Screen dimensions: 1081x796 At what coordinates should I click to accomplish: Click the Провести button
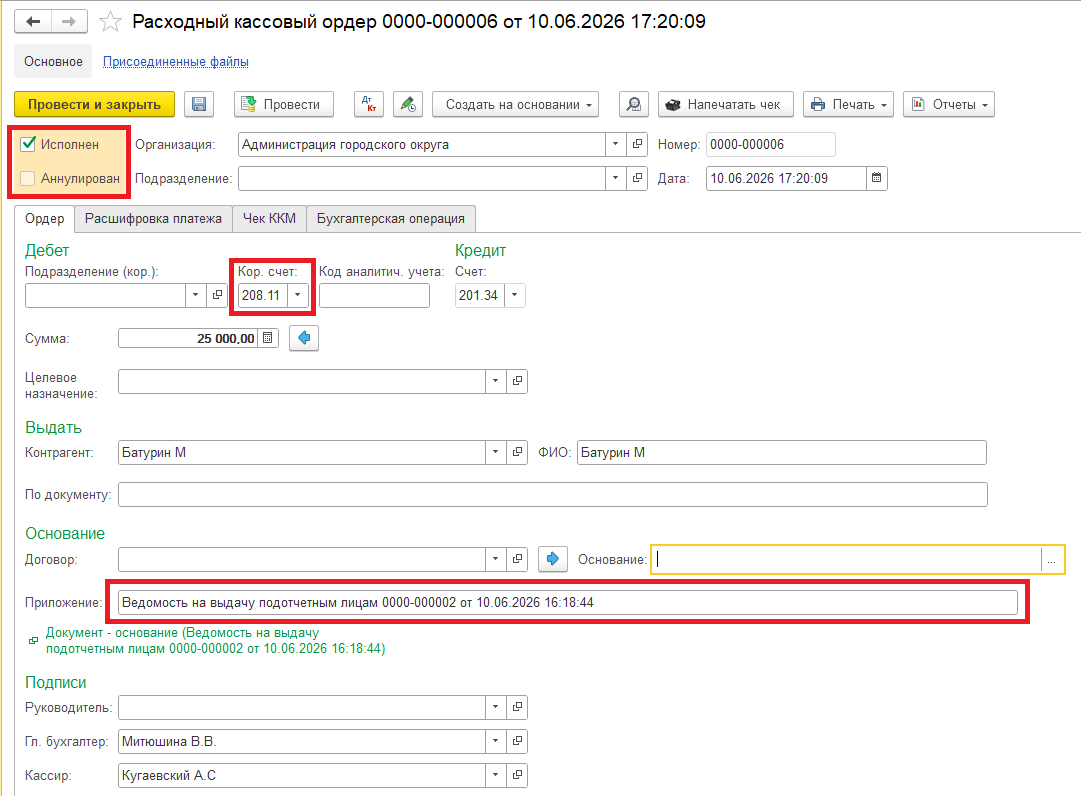click(x=284, y=104)
